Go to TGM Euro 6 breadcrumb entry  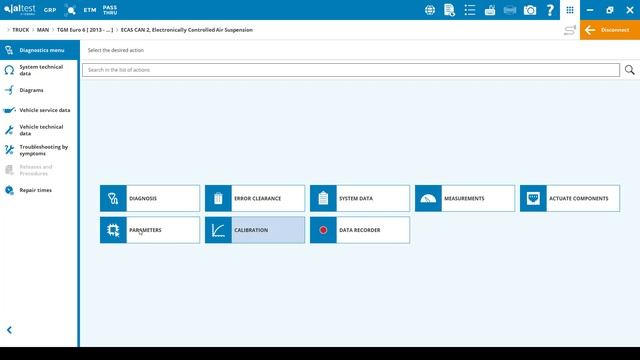(x=85, y=30)
